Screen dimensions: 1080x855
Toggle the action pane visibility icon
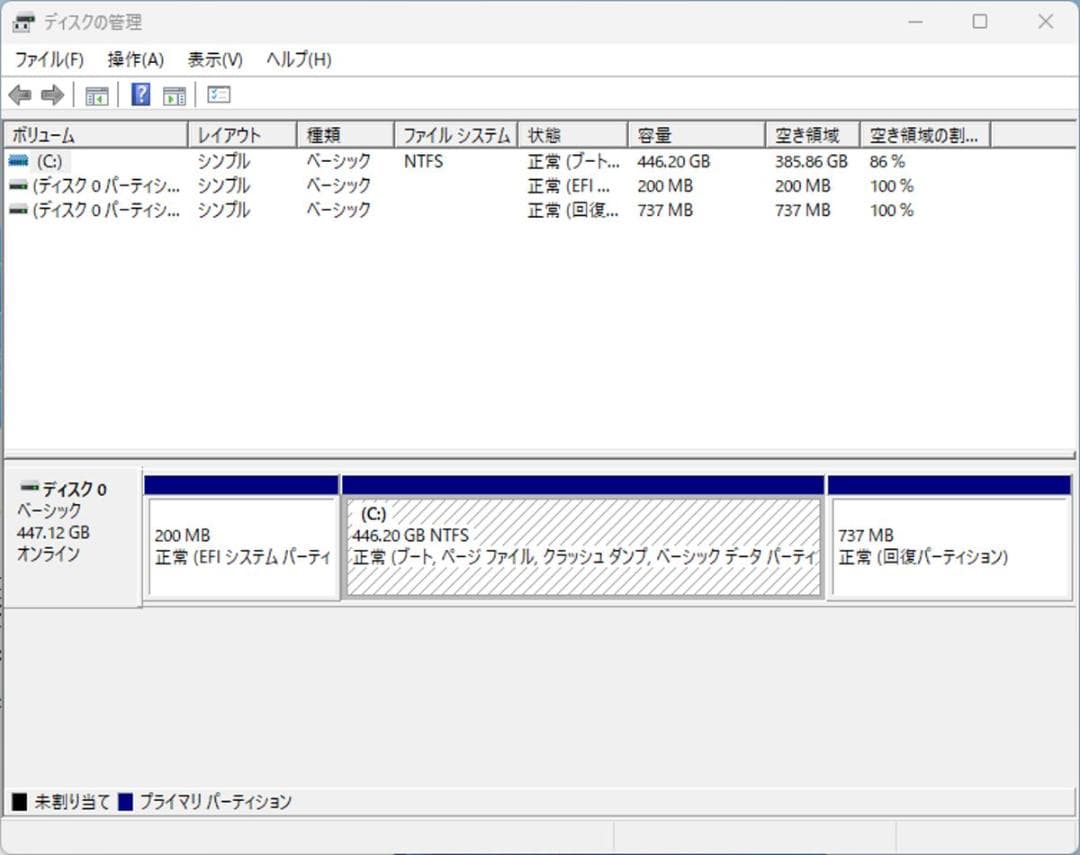[174, 94]
